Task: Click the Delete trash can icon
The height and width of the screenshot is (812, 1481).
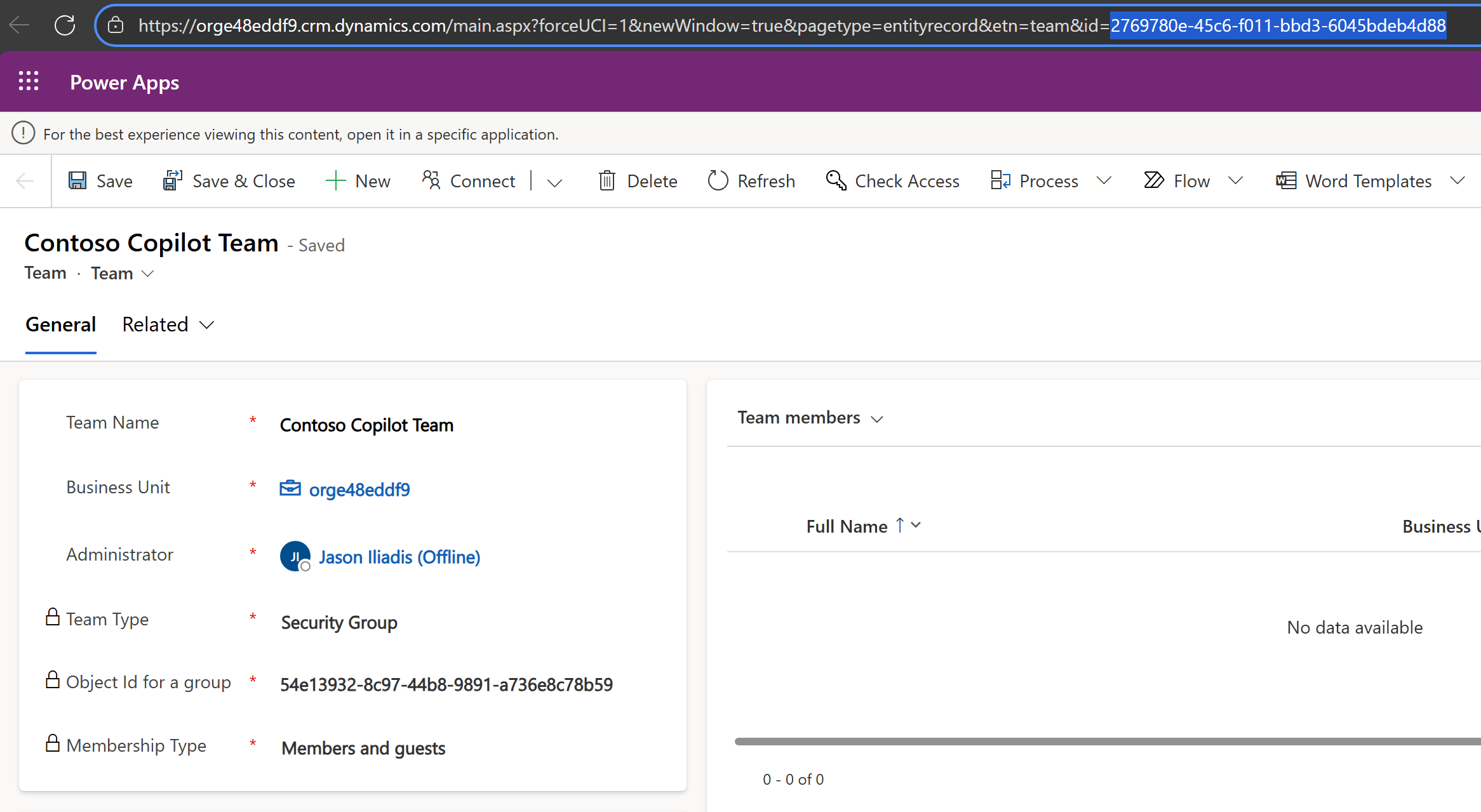Action: click(x=606, y=181)
